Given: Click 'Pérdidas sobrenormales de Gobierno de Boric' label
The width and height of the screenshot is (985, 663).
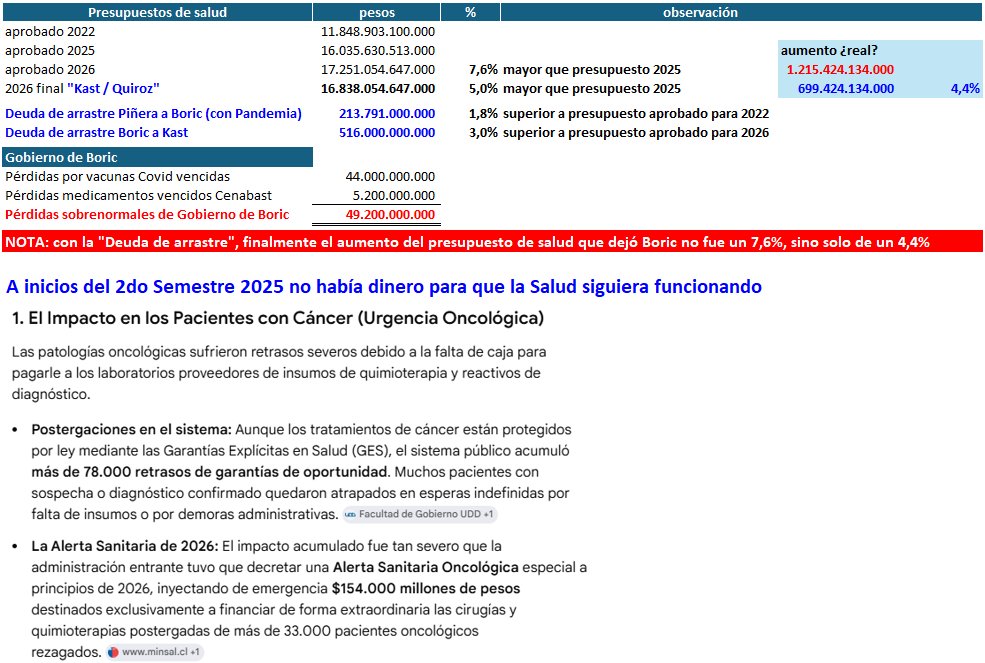Looking at the screenshot, I should point(147,214).
